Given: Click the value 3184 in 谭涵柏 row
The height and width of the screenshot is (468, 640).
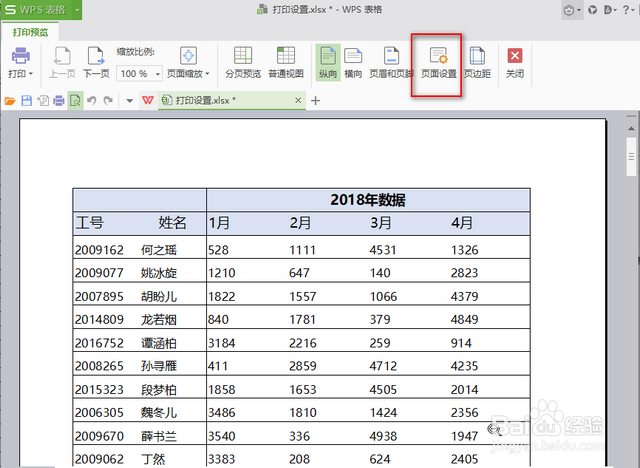Looking at the screenshot, I should [222, 343].
